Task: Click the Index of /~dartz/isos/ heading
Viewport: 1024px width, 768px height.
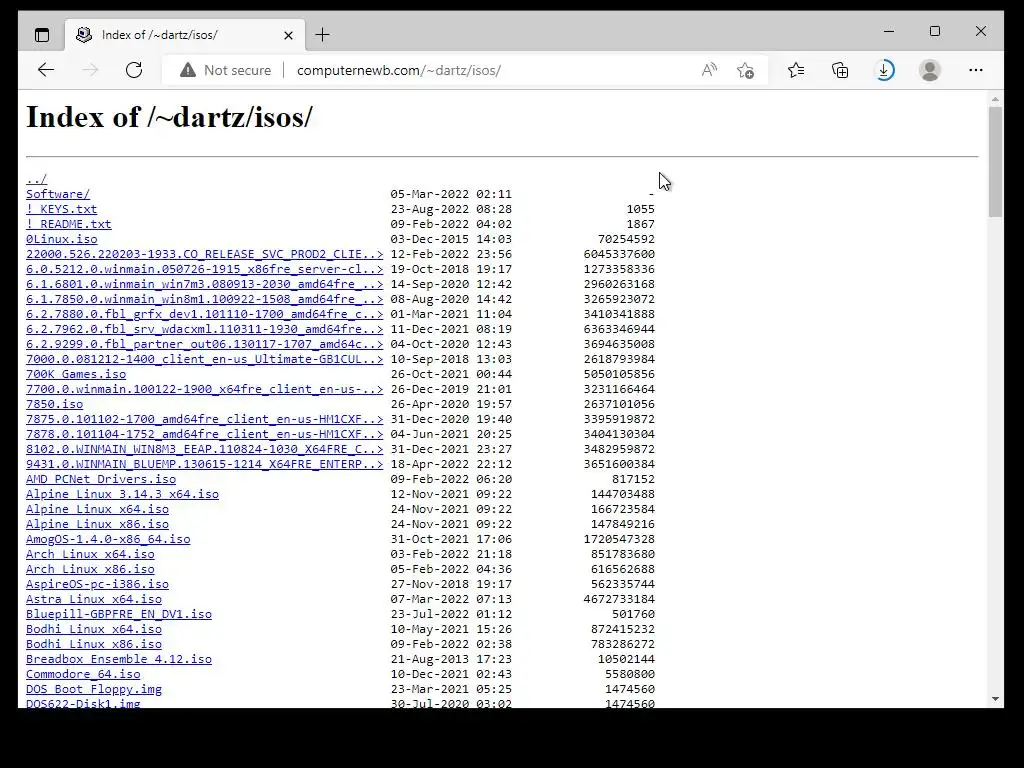Action: pos(169,118)
